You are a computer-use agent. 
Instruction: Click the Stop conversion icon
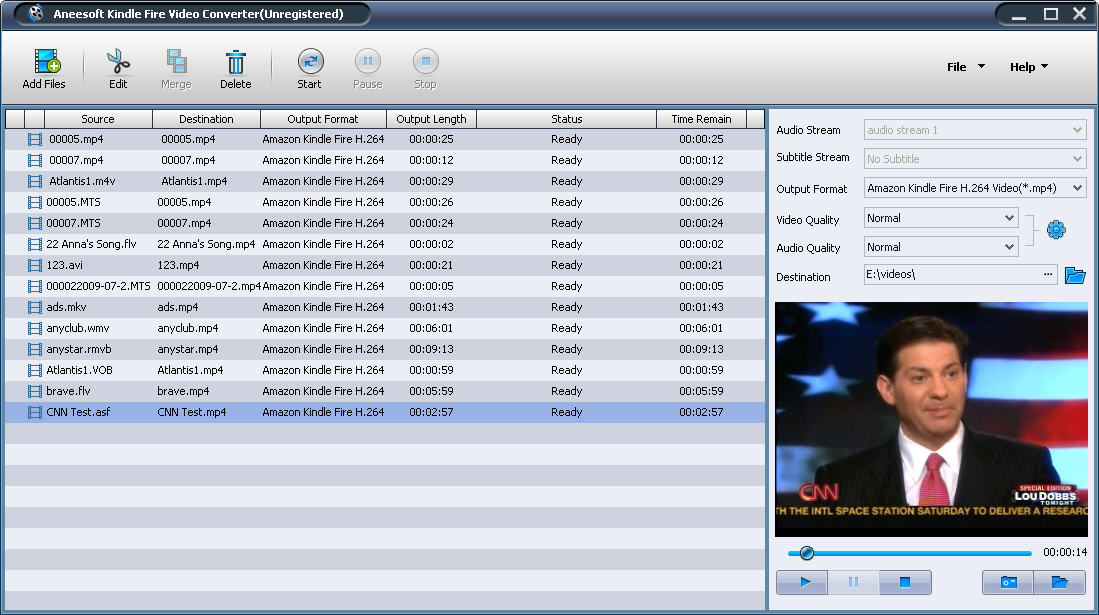click(425, 61)
